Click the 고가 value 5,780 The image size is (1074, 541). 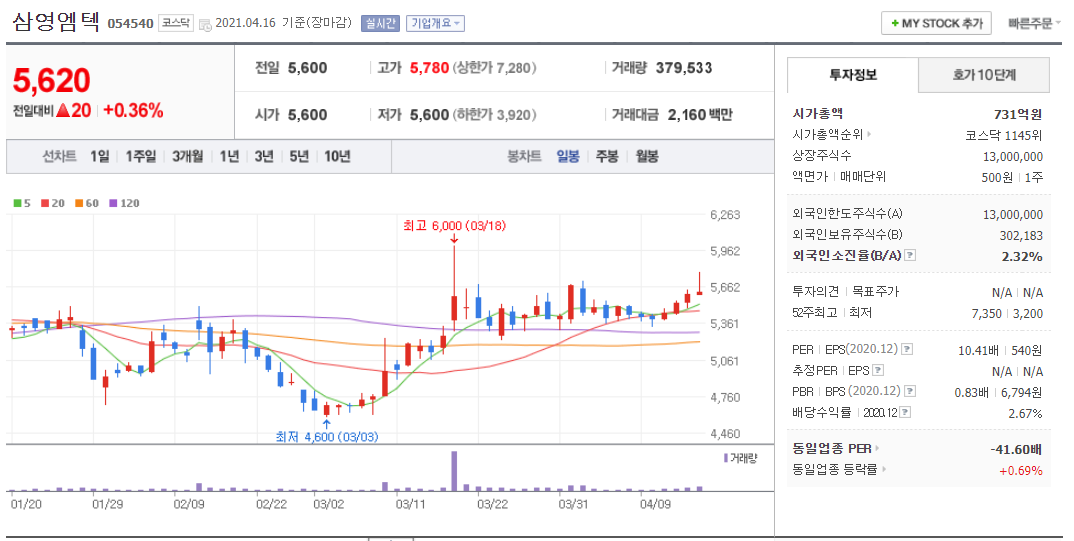click(429, 68)
